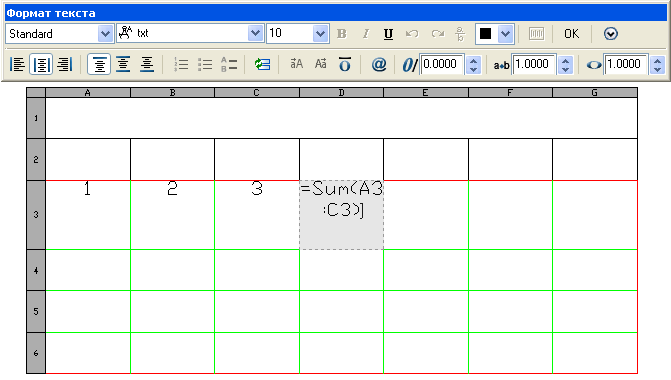Click the Insert Field icon
This screenshot has height=380, width=671.
[x=262, y=65]
